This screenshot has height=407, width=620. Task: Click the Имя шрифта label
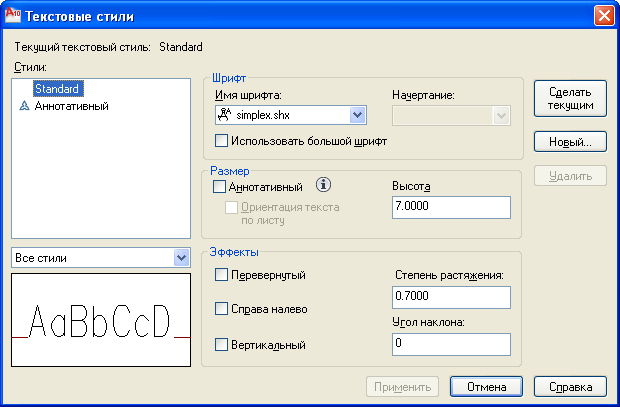(248, 95)
